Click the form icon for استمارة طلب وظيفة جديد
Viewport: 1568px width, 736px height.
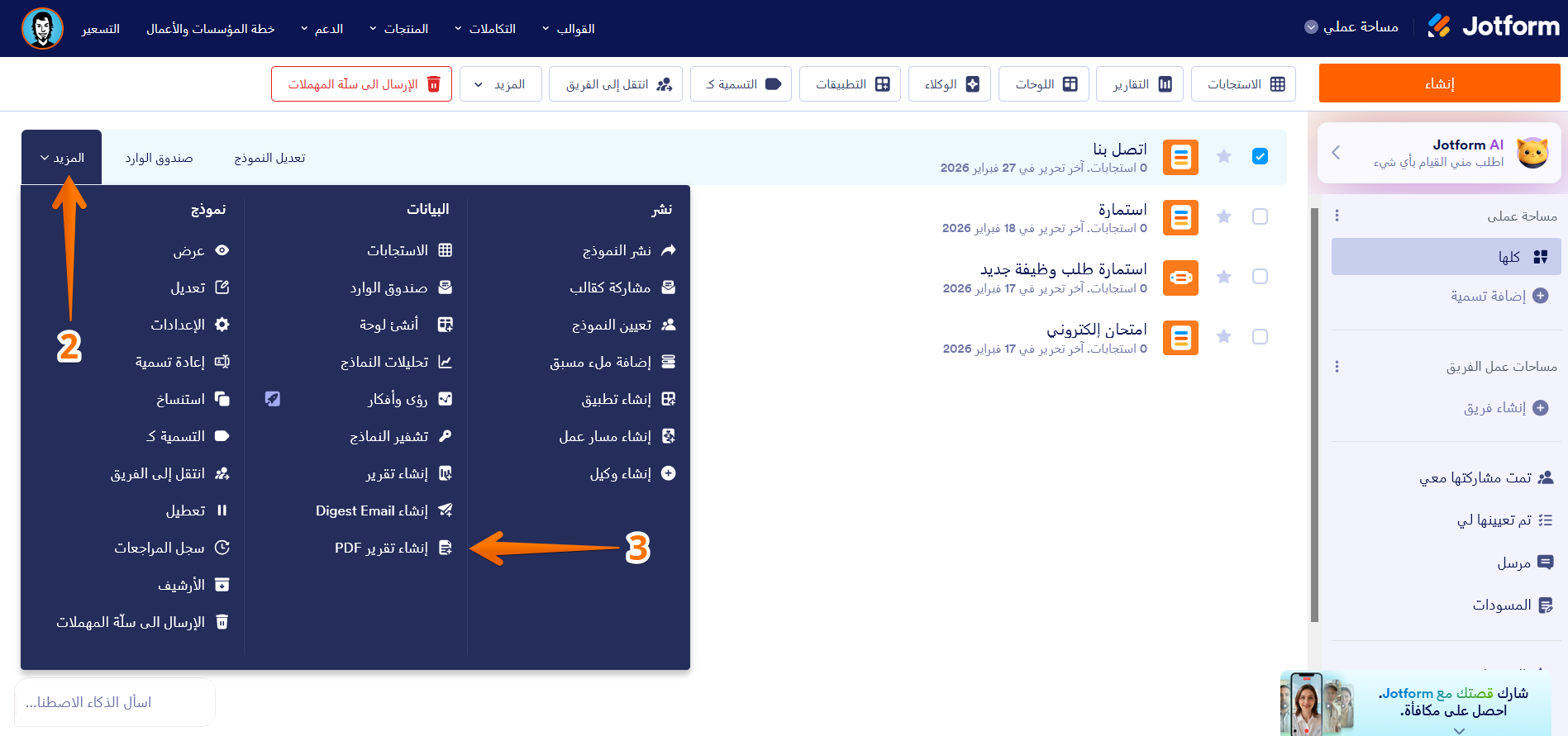(1180, 278)
